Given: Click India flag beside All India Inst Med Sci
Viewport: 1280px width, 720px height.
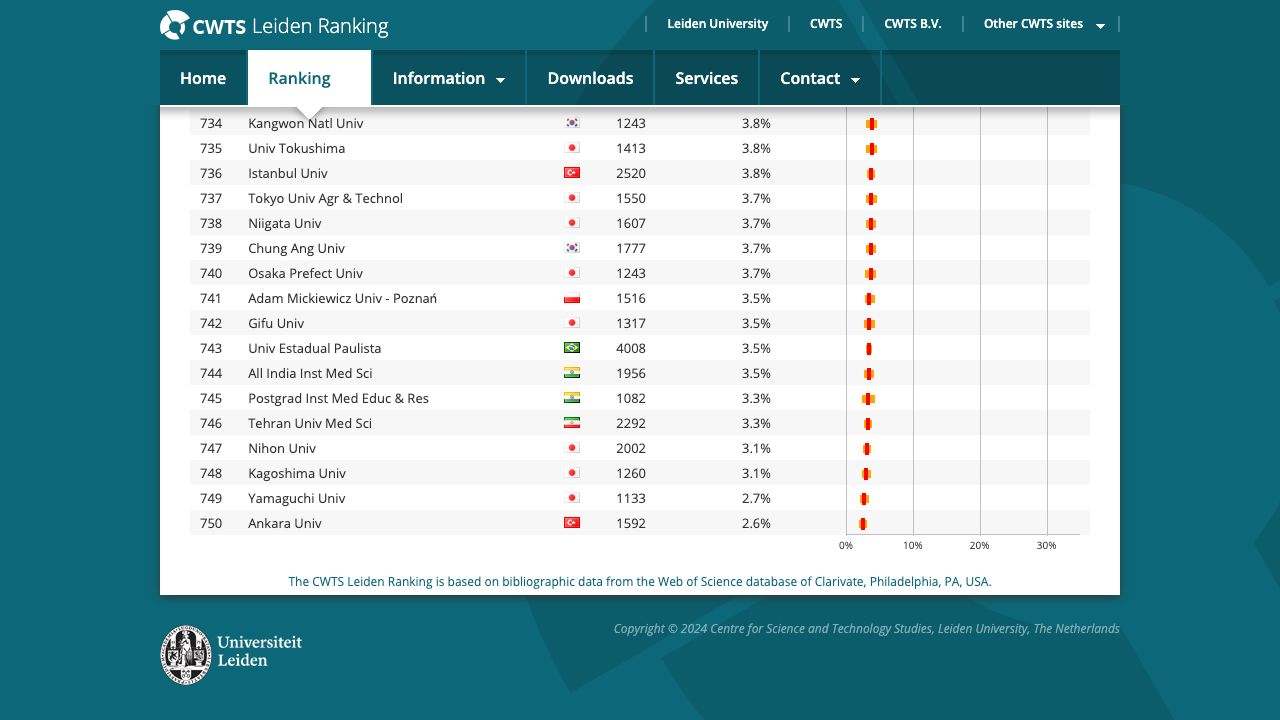Looking at the screenshot, I should 572,373.
